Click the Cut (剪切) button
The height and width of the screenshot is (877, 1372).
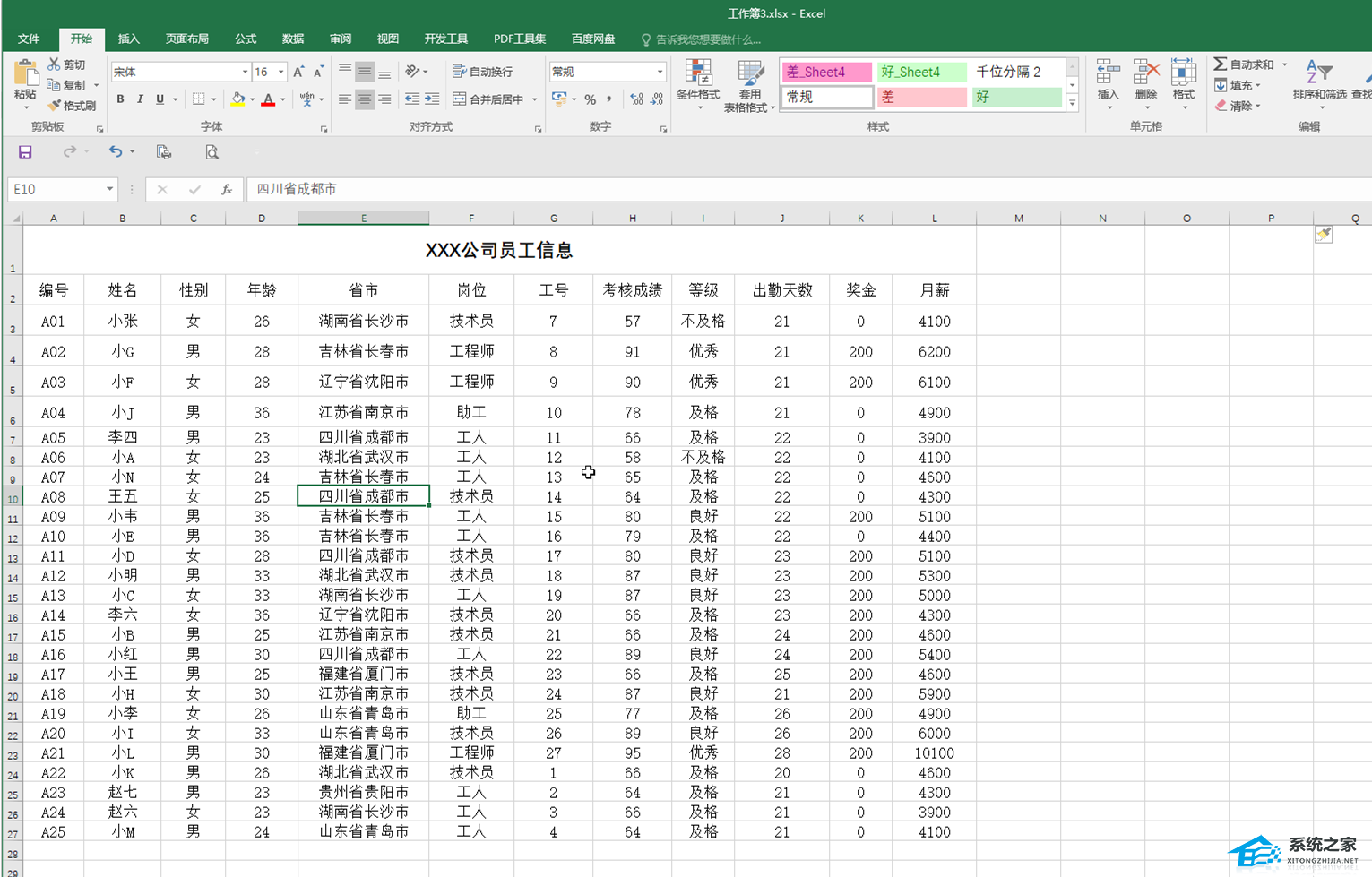tap(67, 64)
